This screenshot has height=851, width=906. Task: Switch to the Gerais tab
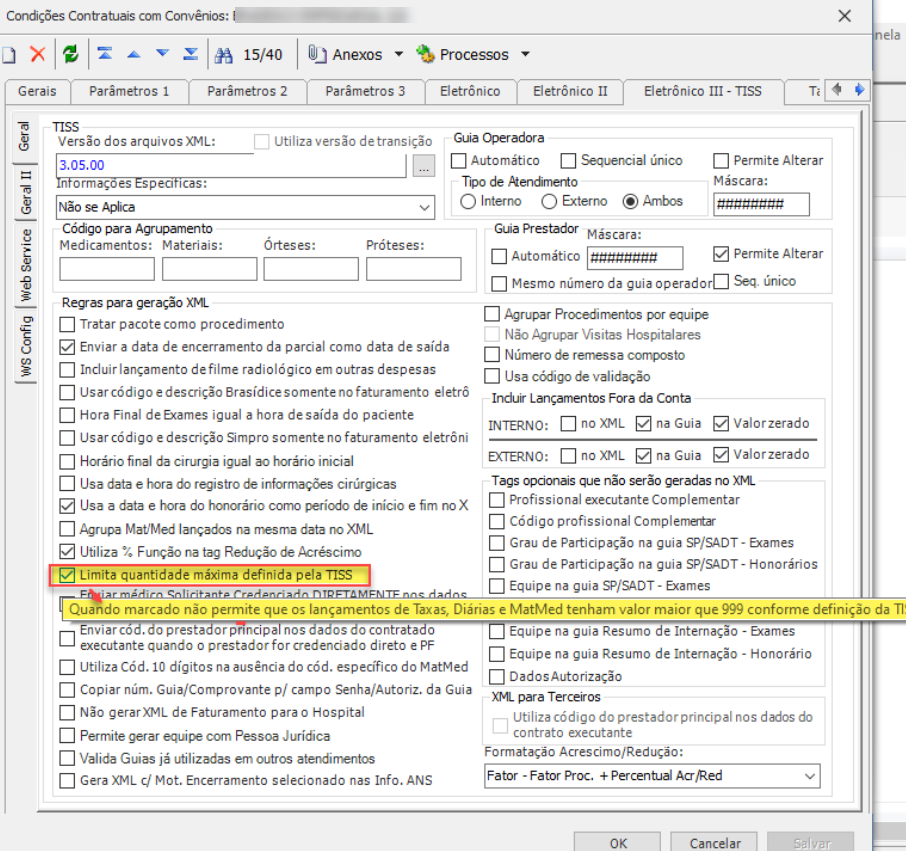point(37,91)
